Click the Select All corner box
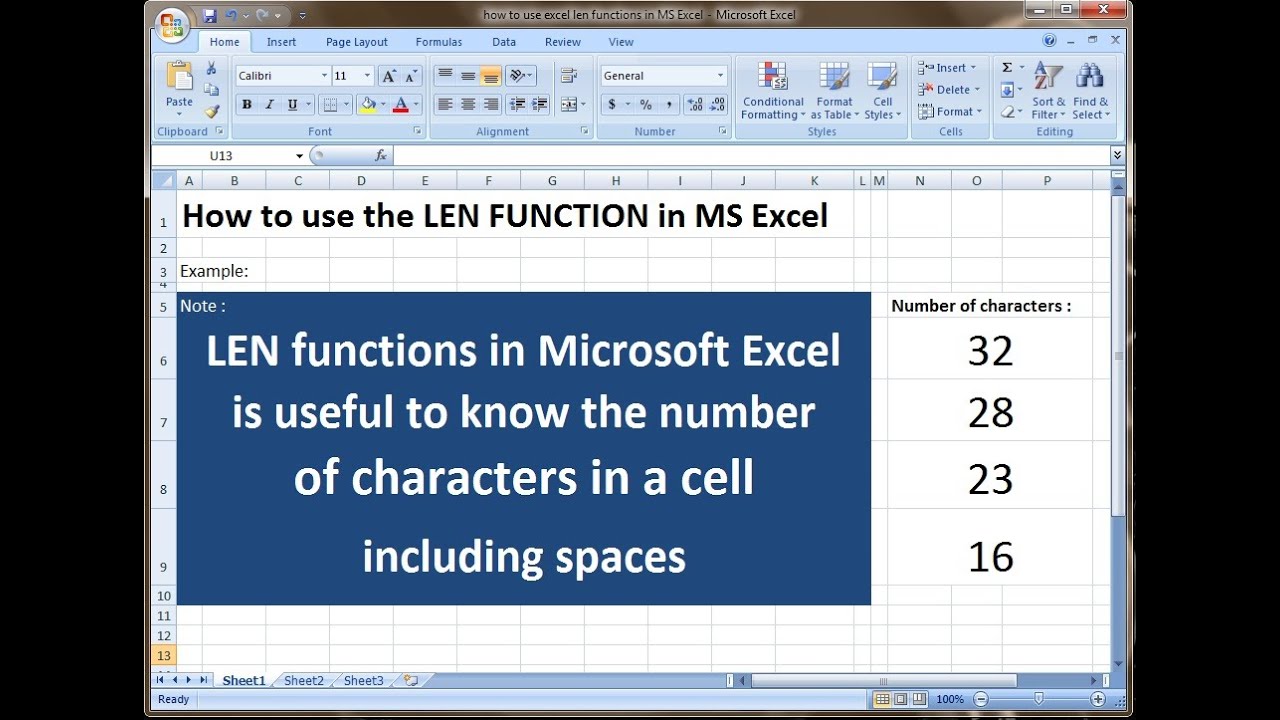This screenshot has height=720, width=1280. pyautogui.click(x=163, y=180)
